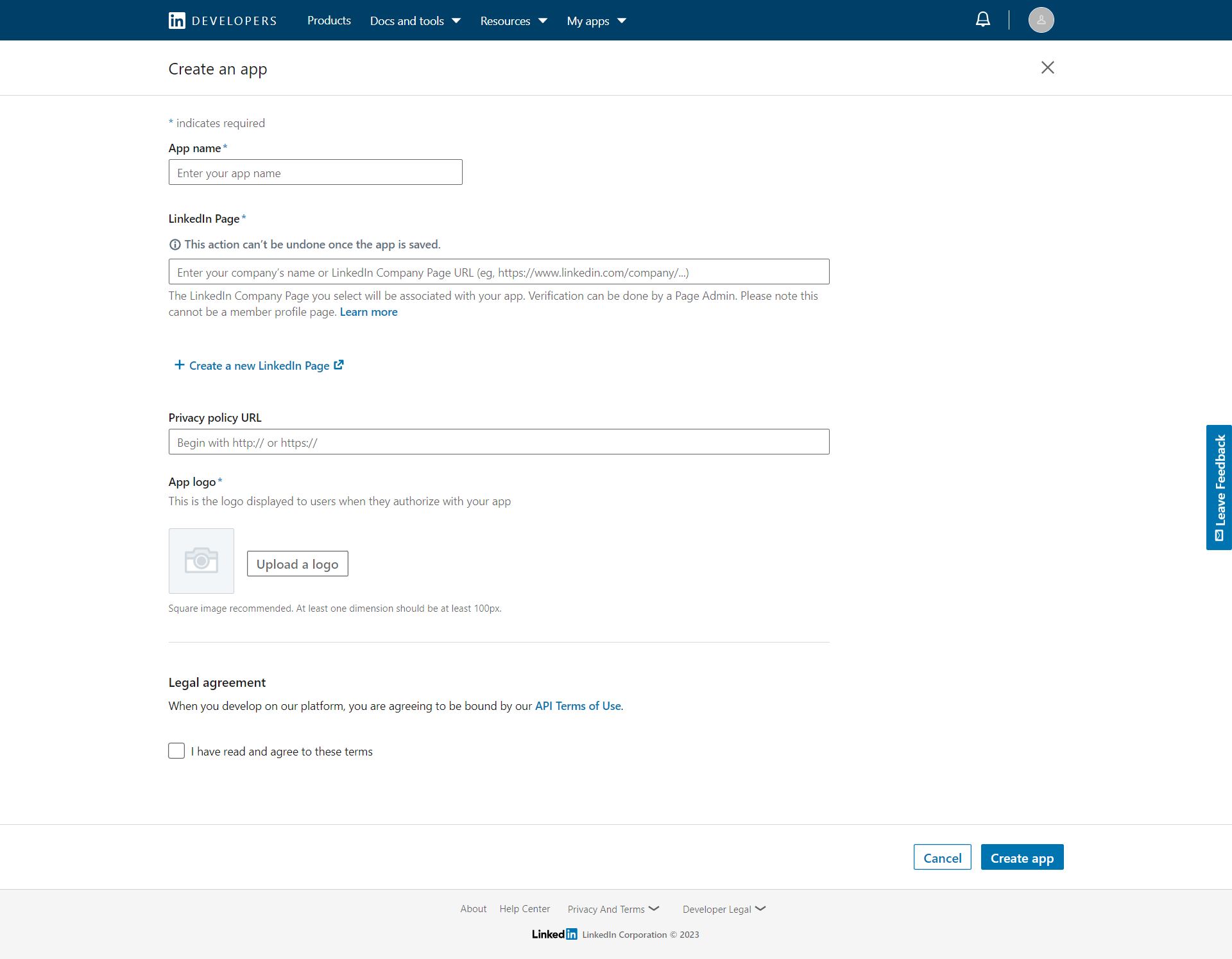Click the Create app button
Image resolution: width=1232 pixels, height=959 pixels.
tap(1022, 858)
